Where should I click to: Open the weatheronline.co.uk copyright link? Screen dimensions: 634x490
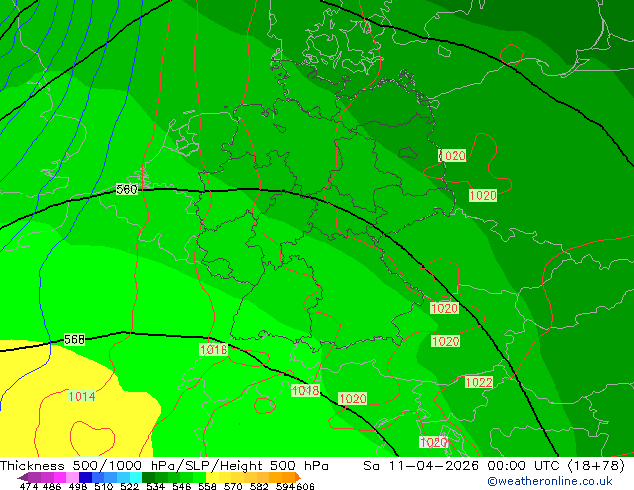[549, 481]
